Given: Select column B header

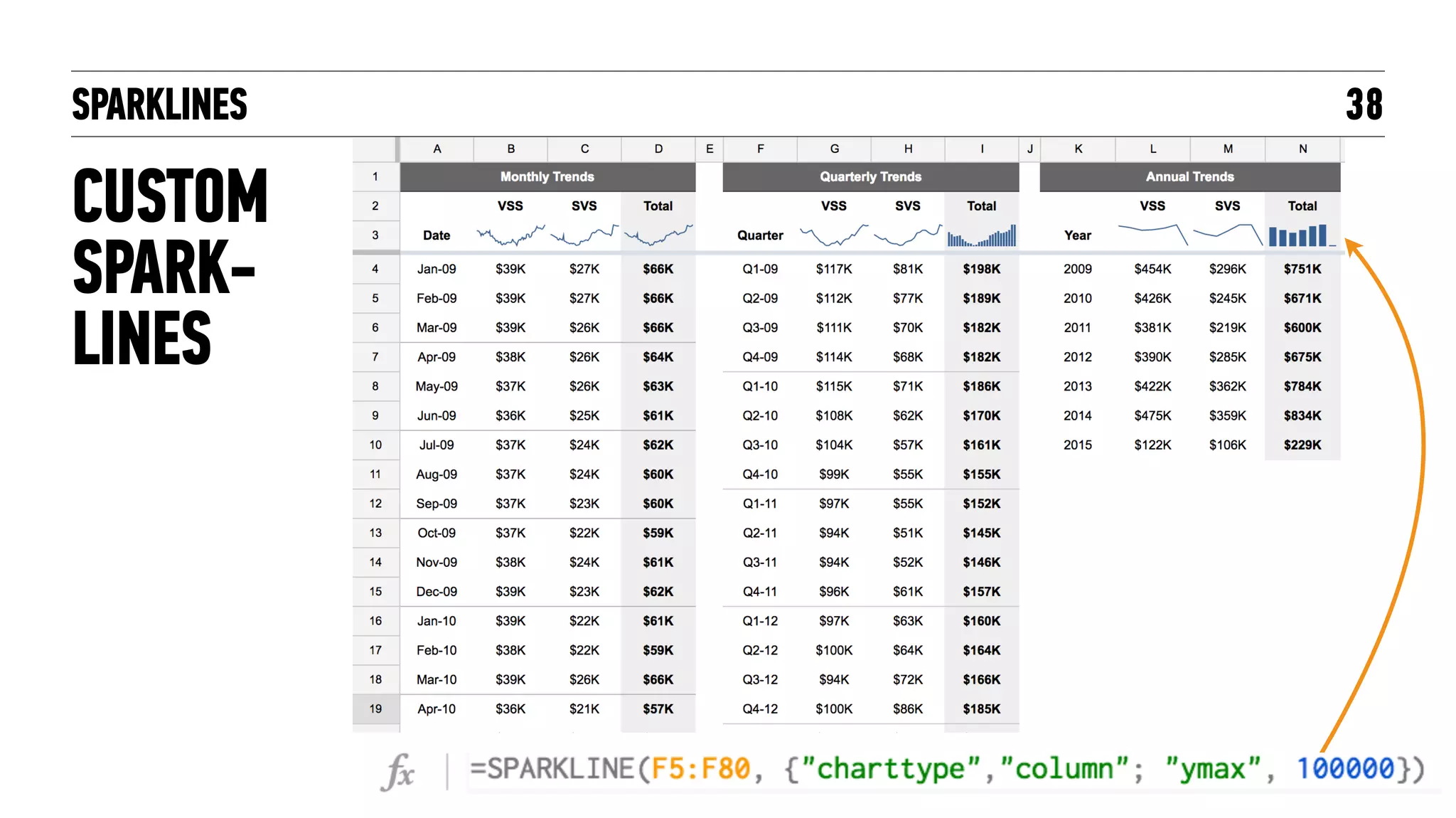Looking at the screenshot, I should 510,149.
